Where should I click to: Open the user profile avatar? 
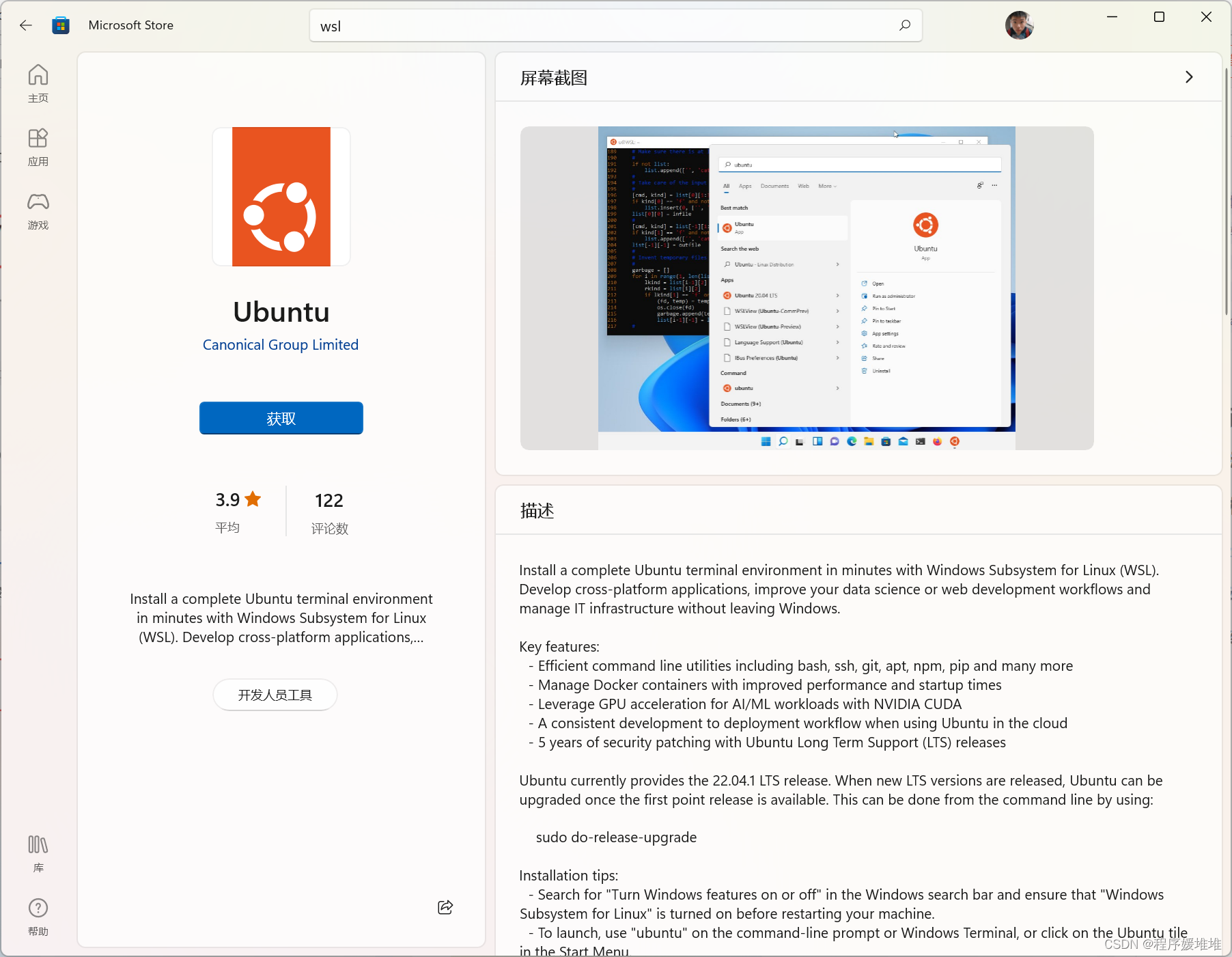point(1019,25)
